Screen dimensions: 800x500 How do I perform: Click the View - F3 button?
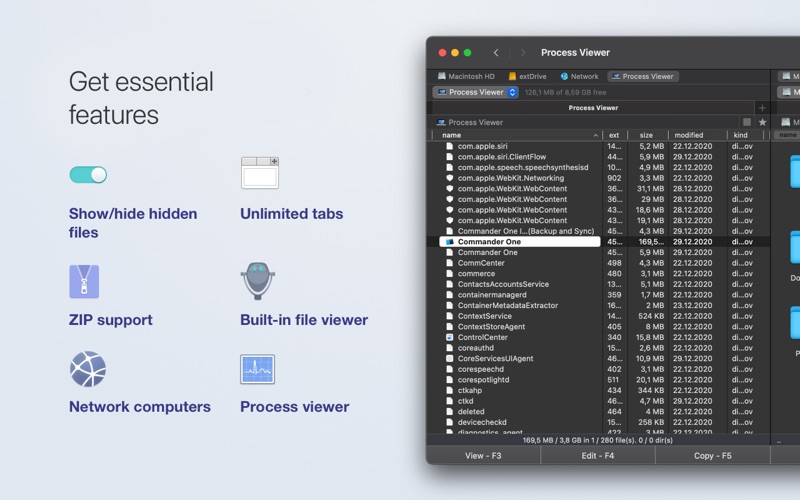coord(483,456)
